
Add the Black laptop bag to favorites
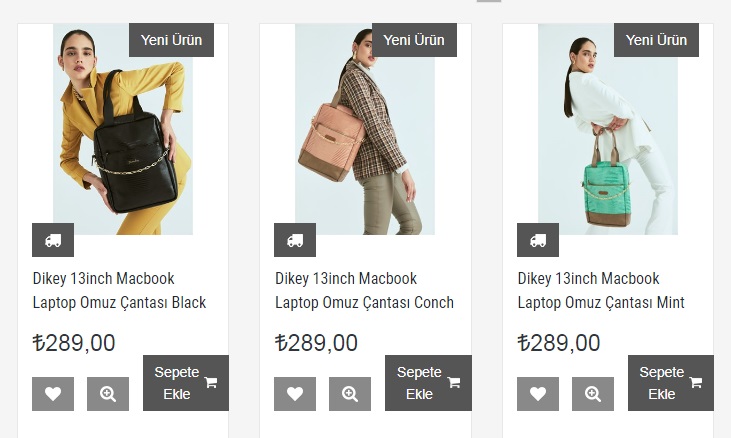pos(53,394)
